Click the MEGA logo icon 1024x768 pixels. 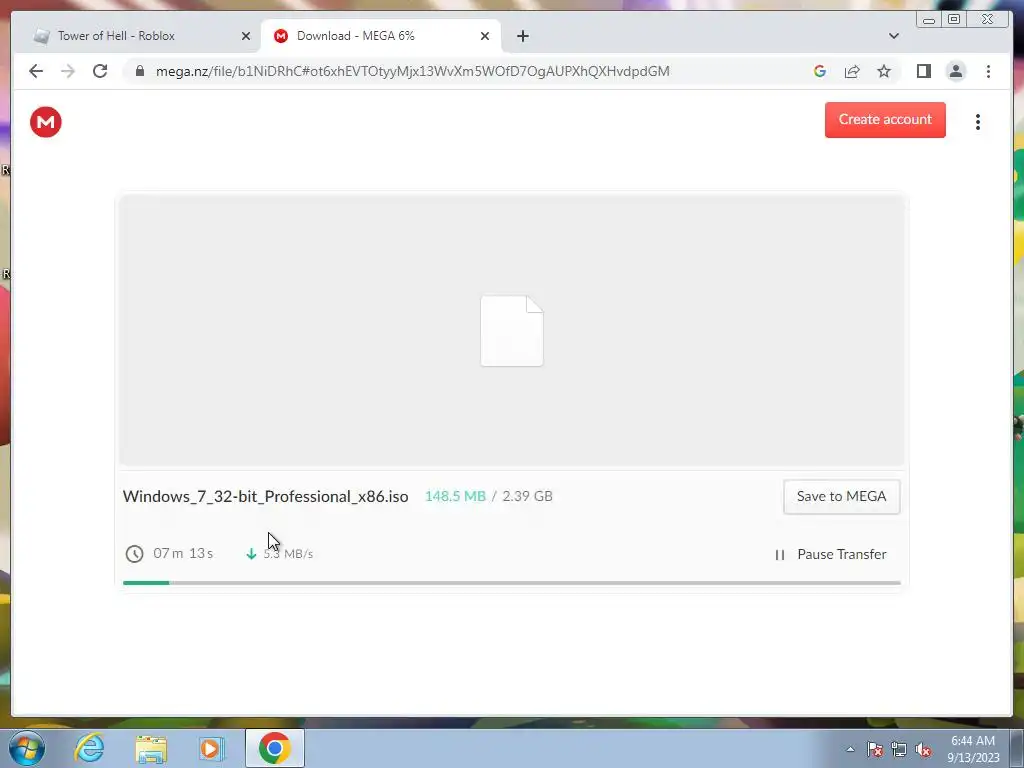46,122
